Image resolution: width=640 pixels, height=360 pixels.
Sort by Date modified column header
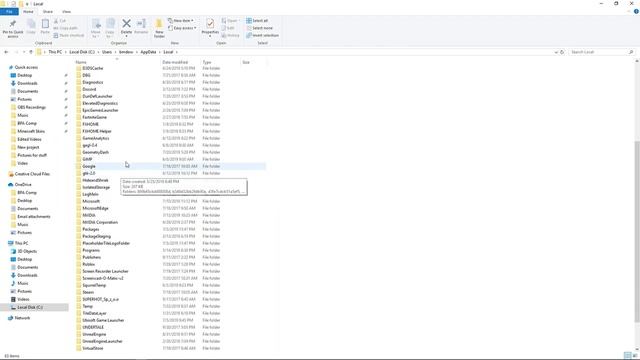point(175,62)
